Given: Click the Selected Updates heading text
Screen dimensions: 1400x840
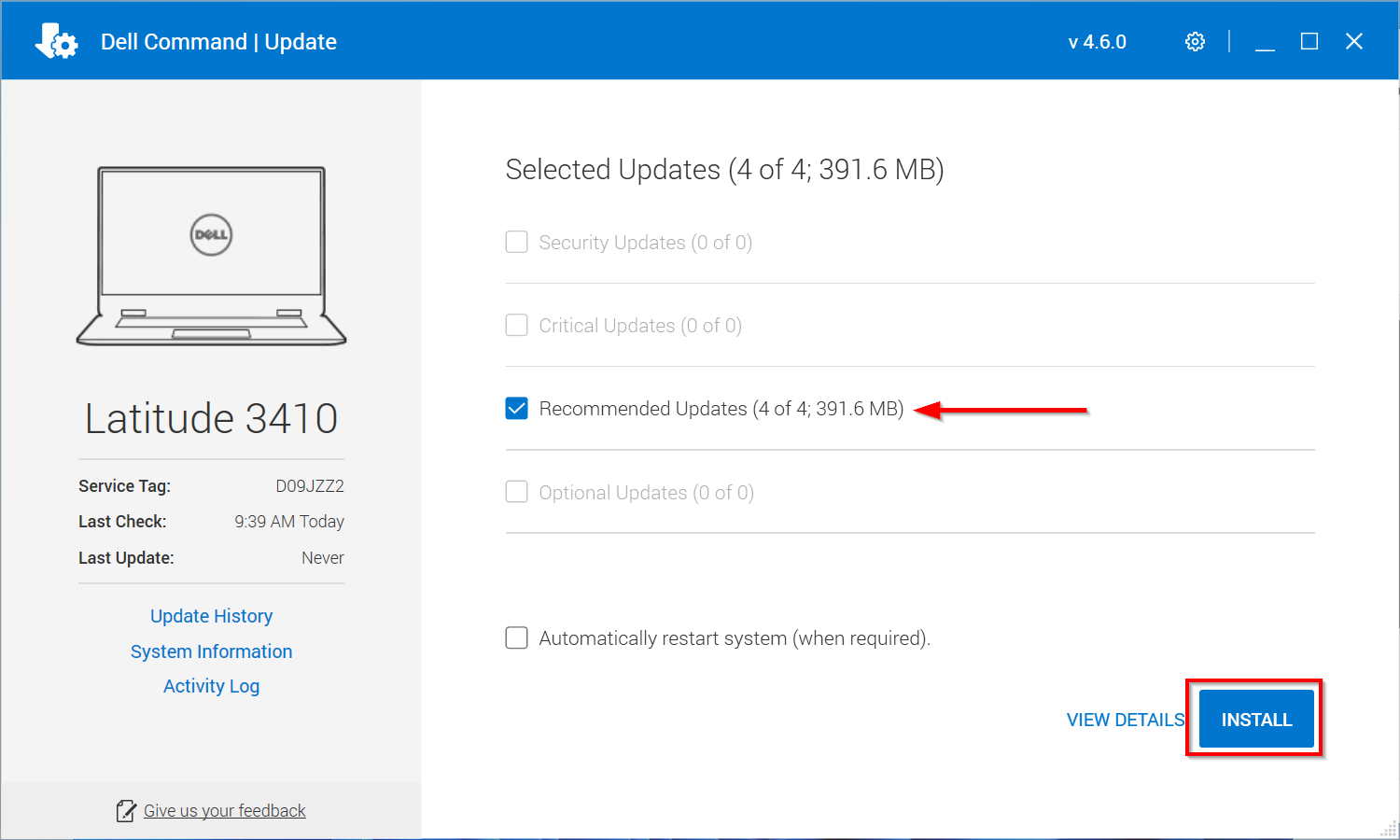Looking at the screenshot, I should (724, 170).
